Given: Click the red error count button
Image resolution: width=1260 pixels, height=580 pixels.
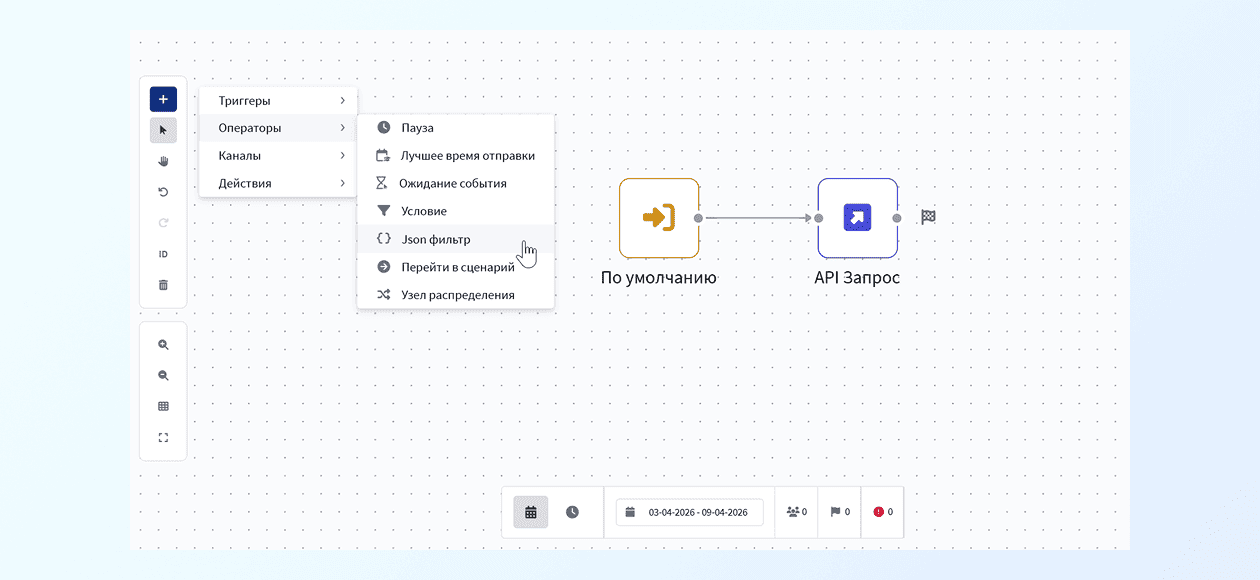Looking at the screenshot, I should pos(882,512).
